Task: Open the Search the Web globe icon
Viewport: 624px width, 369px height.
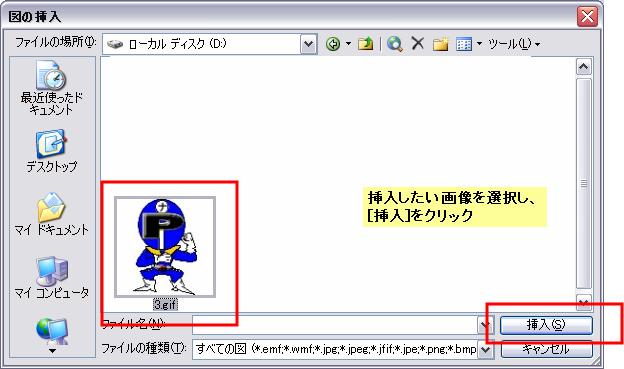Action: (x=394, y=44)
